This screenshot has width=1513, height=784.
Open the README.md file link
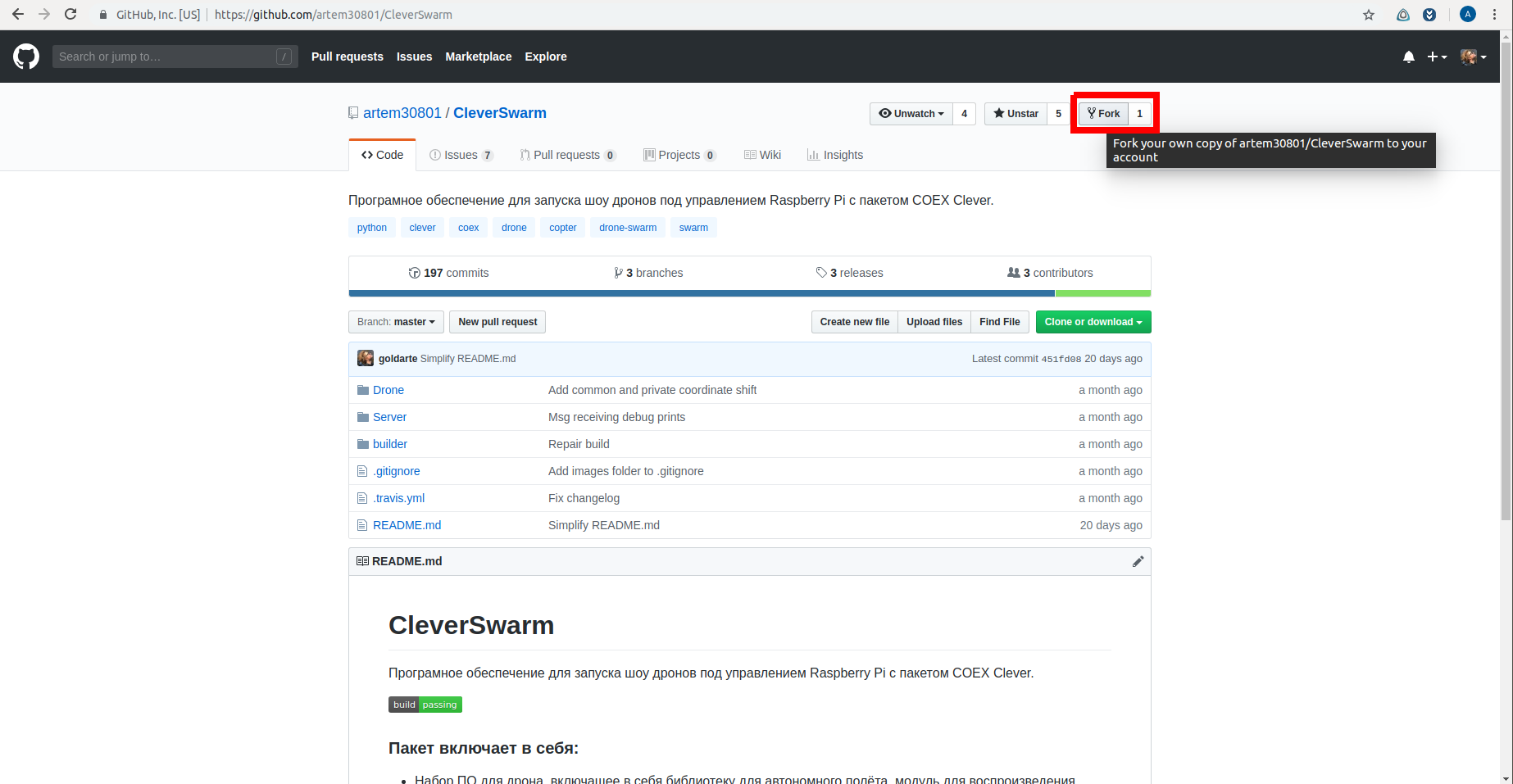(407, 525)
